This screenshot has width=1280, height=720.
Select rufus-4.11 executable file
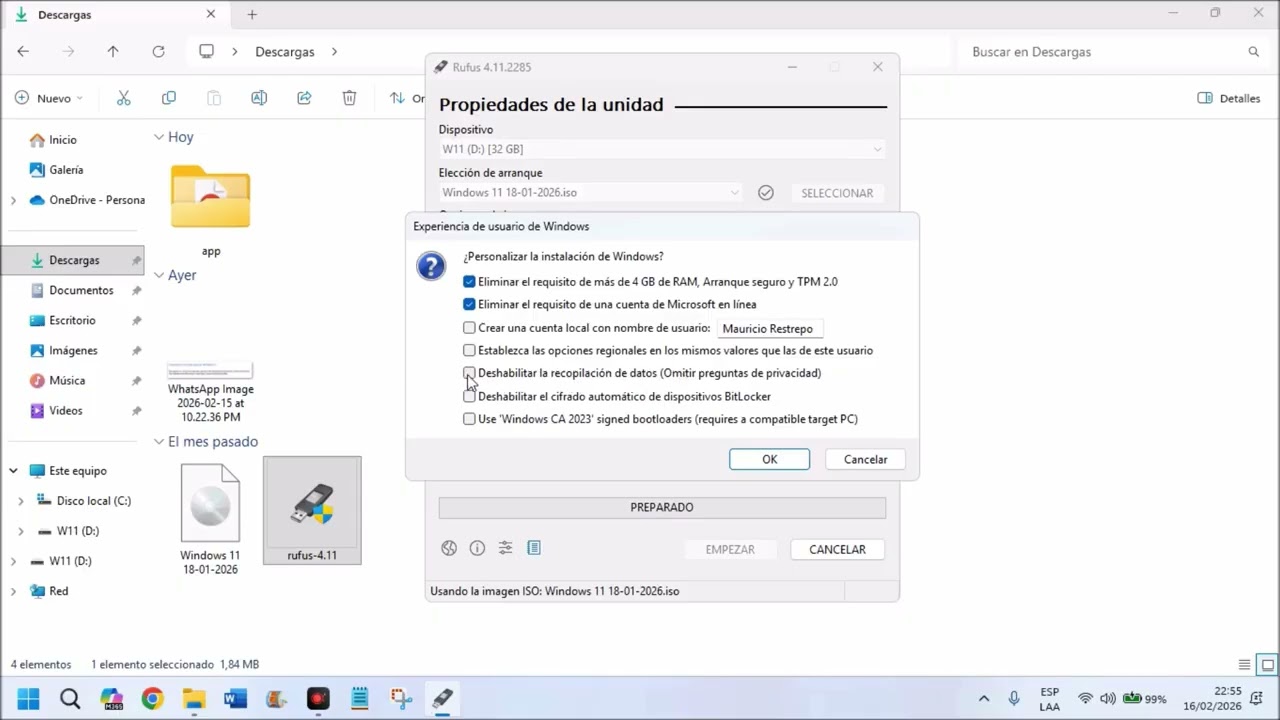[x=312, y=510]
